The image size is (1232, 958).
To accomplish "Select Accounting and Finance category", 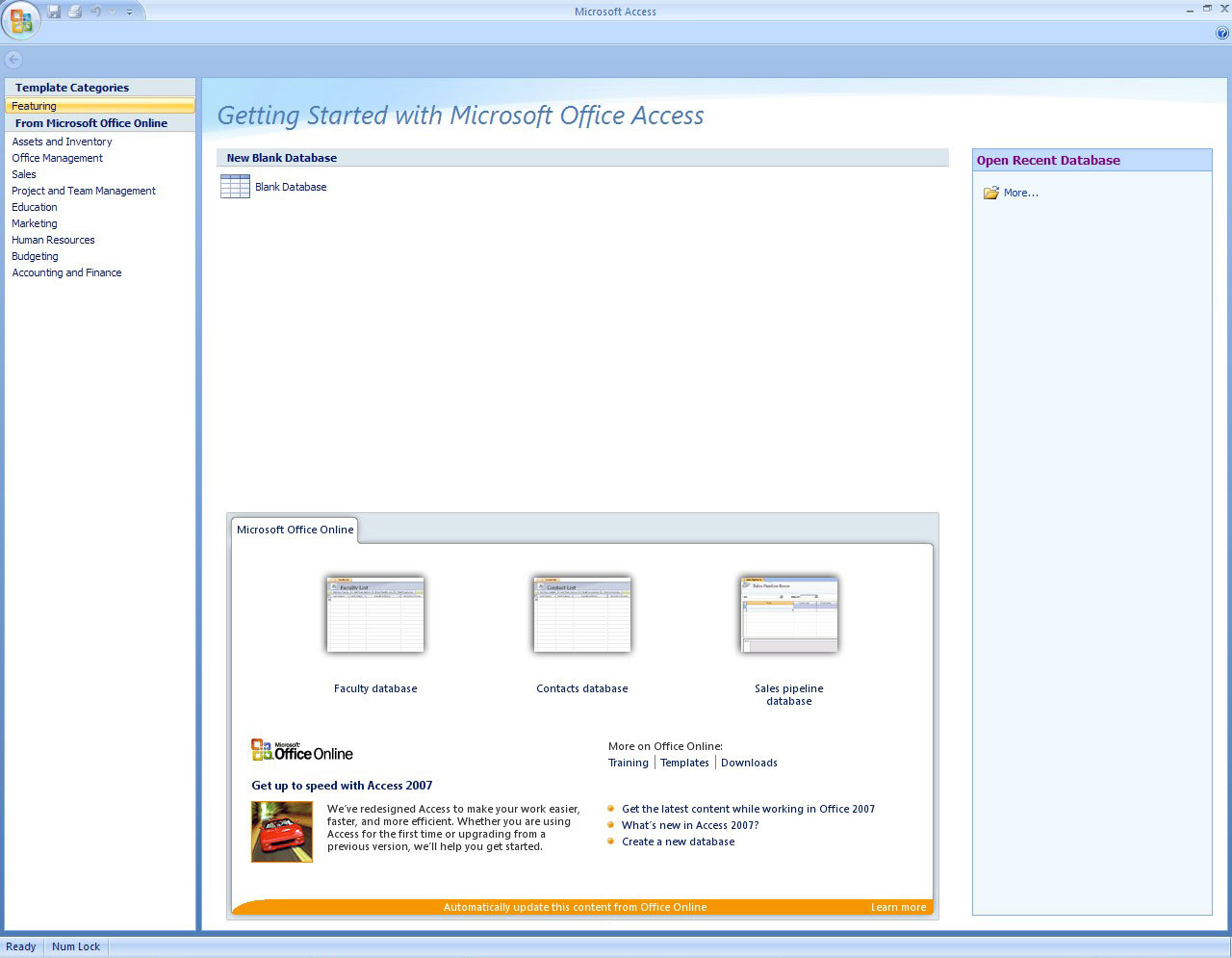I will [x=66, y=272].
